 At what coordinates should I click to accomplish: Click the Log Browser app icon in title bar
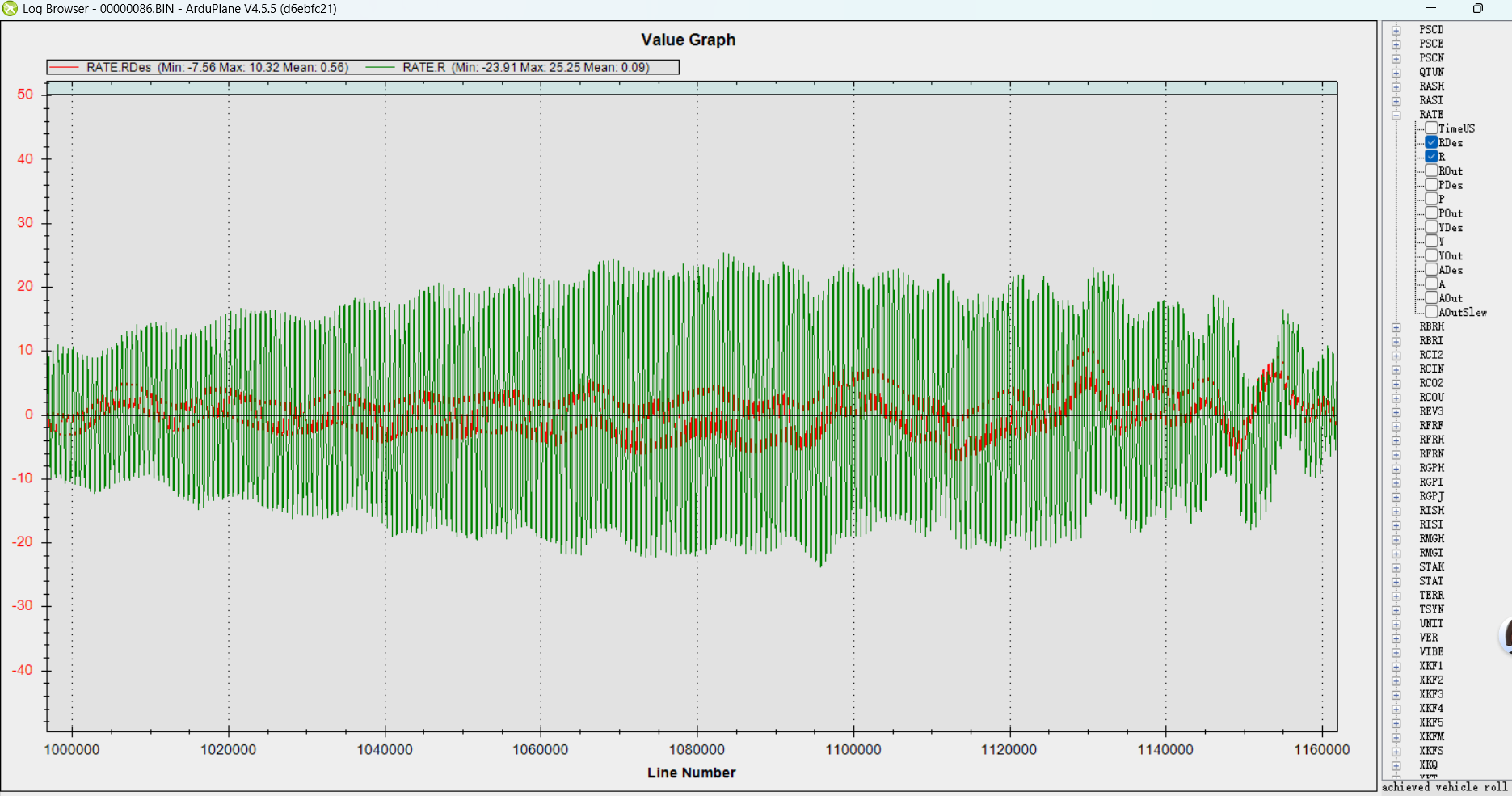tap(10, 9)
